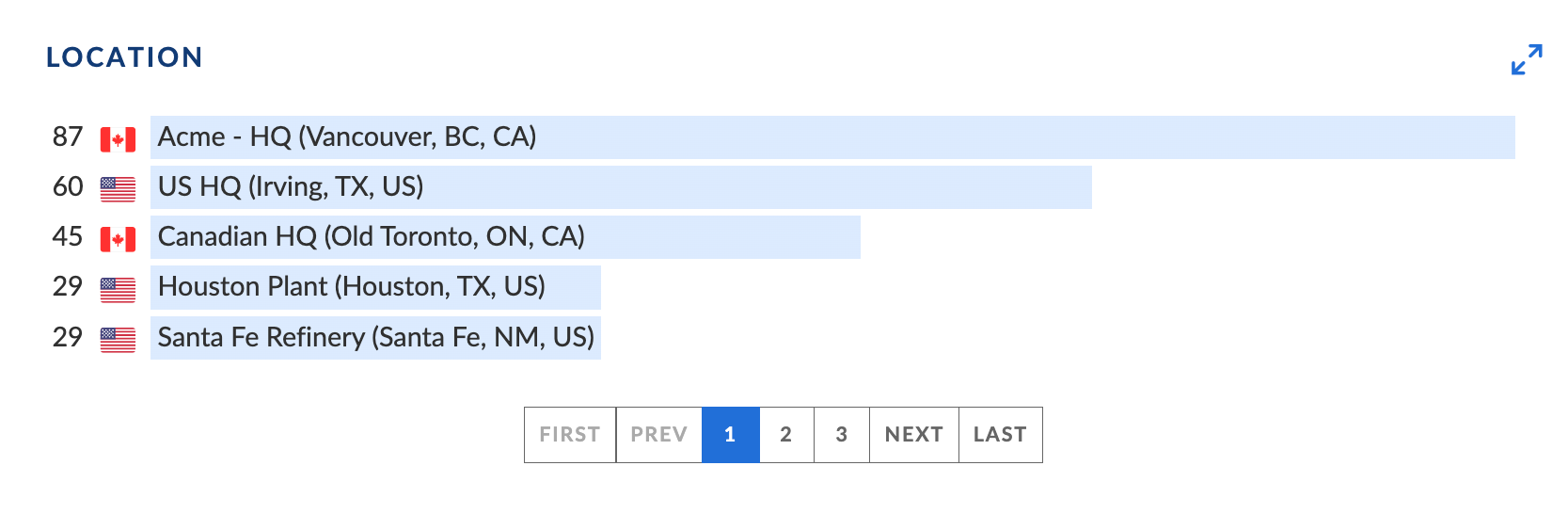
Task: Jump to page 3 of locations
Action: coord(842,435)
